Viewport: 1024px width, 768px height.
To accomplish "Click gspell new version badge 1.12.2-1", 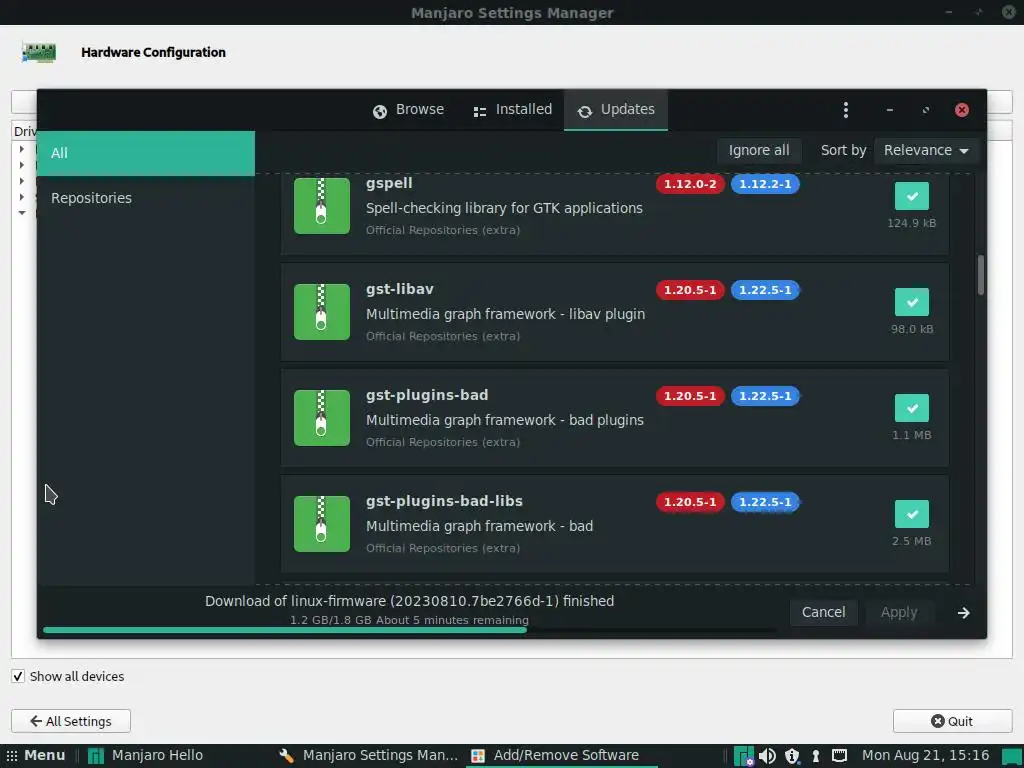I will (765, 184).
